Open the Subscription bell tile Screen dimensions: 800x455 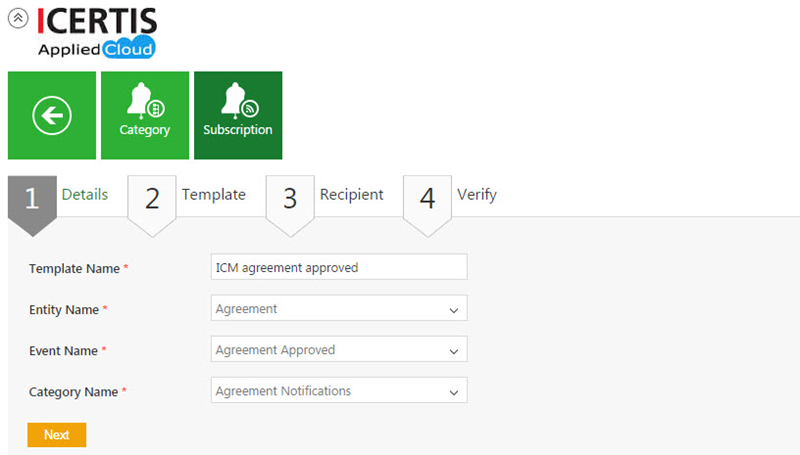pos(238,116)
